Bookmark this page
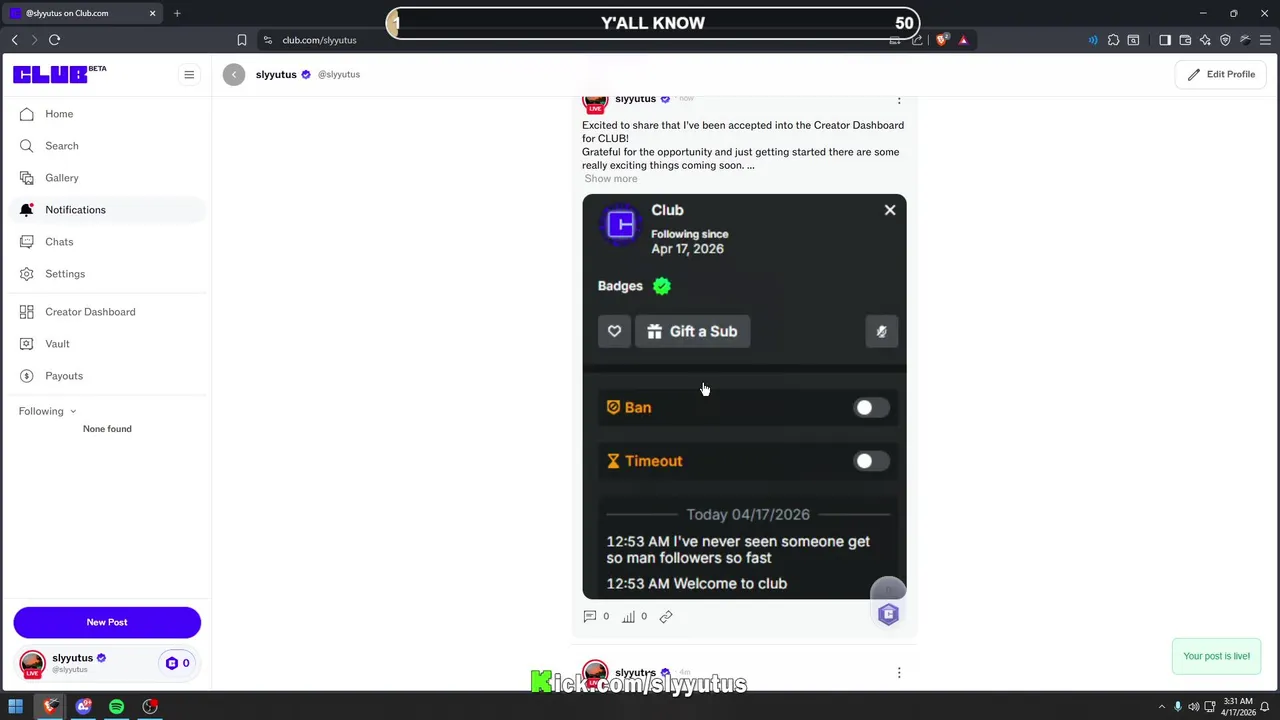Screen dimensions: 1280x720 242,40
